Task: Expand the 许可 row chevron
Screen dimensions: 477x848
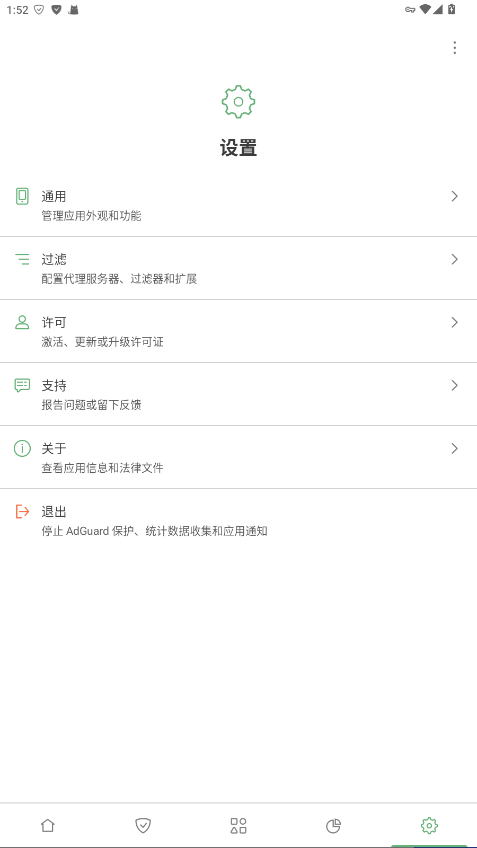Action: click(454, 322)
